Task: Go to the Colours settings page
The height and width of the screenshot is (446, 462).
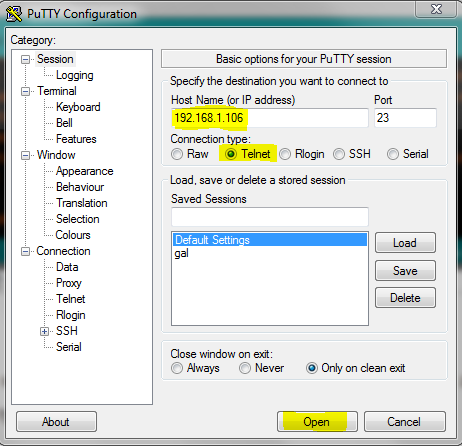Action: 73,235
